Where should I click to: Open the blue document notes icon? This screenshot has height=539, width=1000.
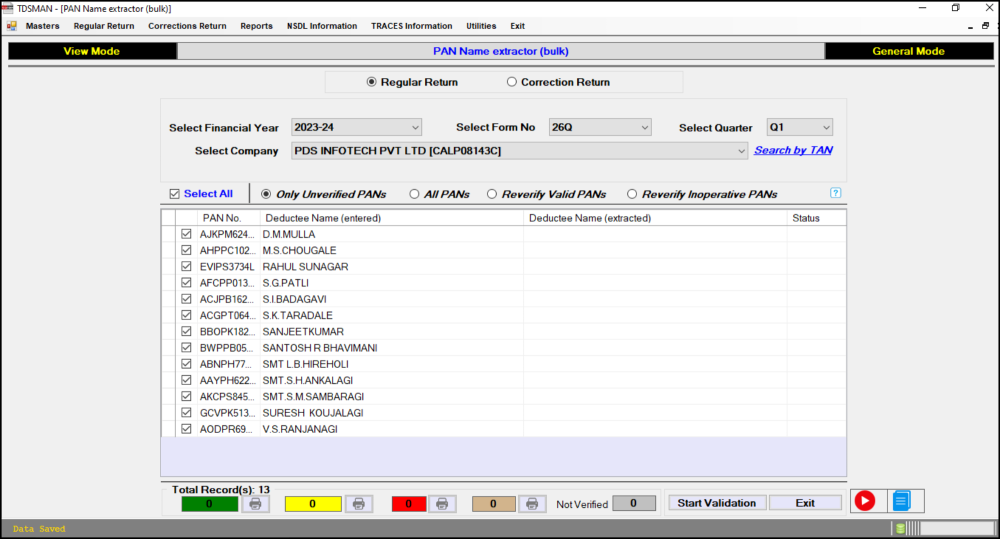(x=901, y=501)
